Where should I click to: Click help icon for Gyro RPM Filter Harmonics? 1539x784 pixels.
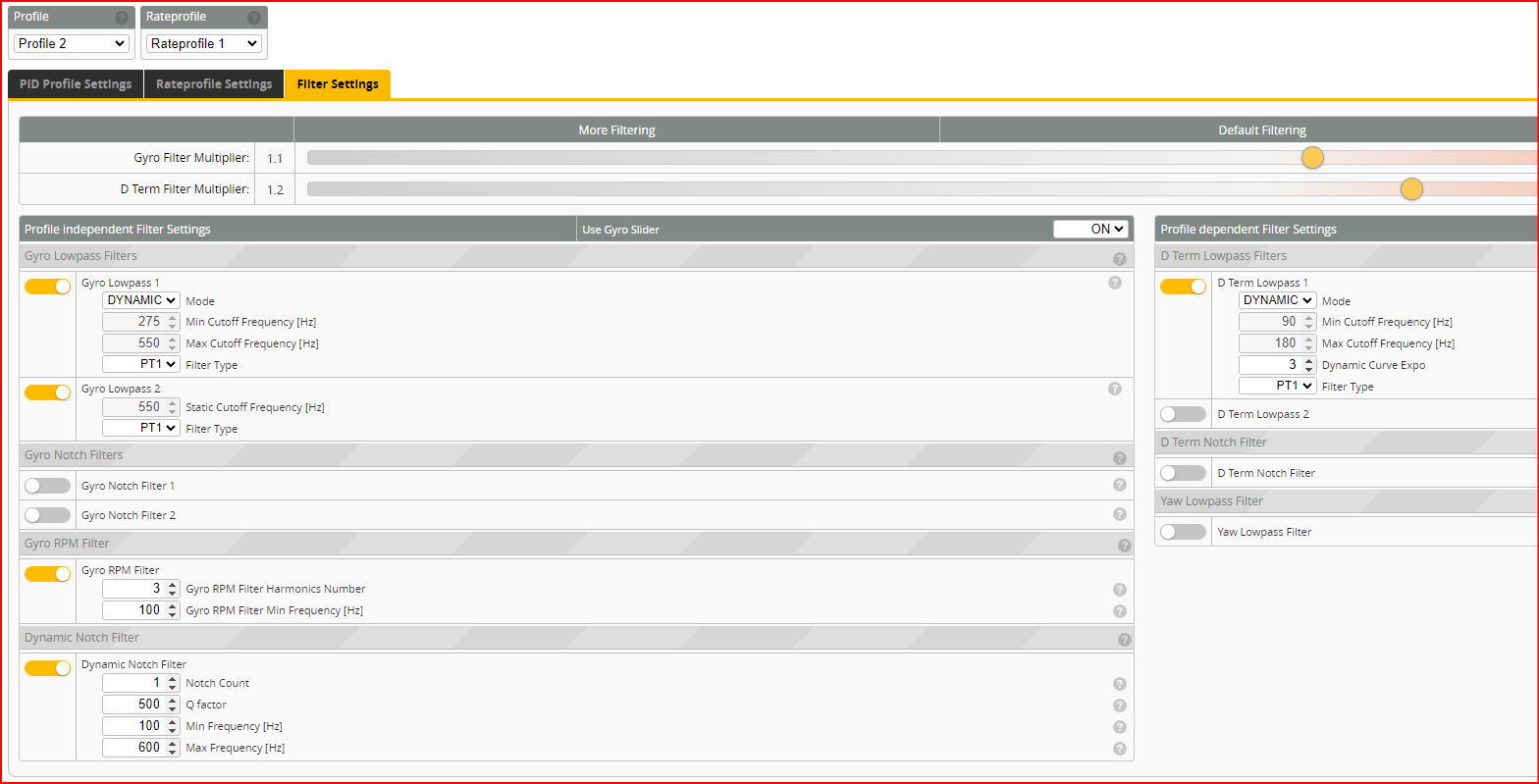coord(1119,590)
